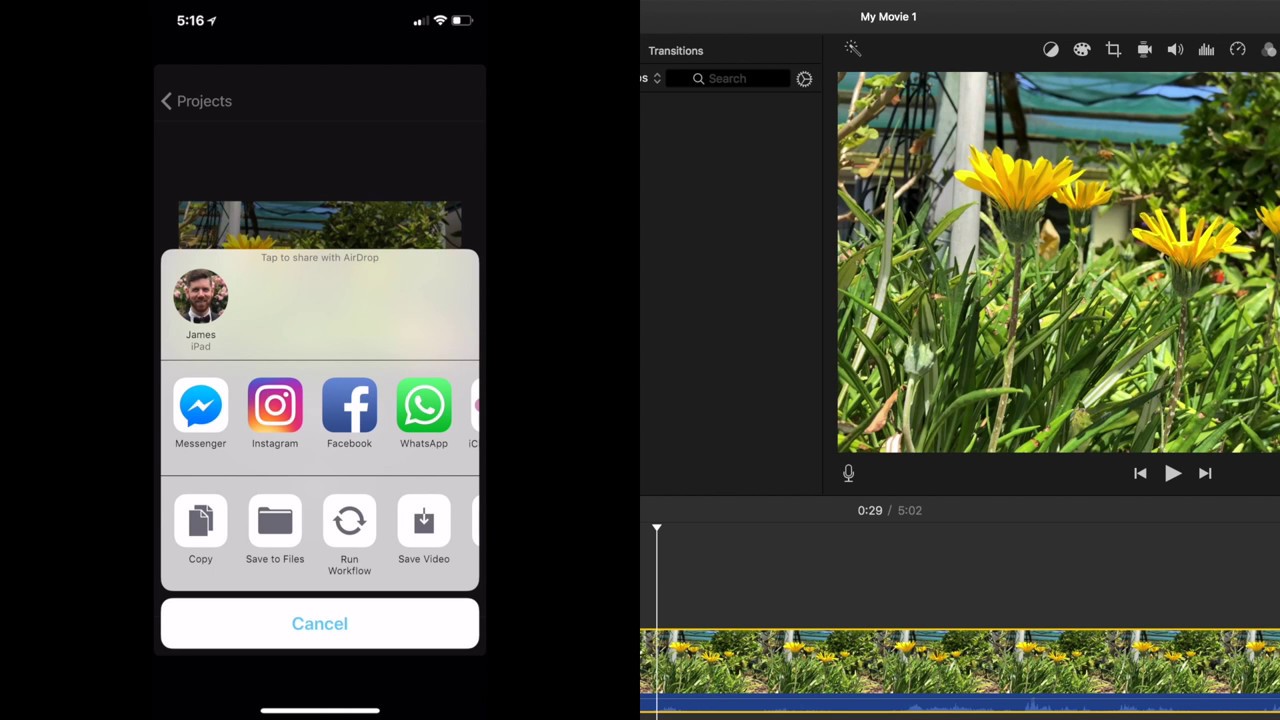Open the clips filter dropdown arrows

pyautogui.click(x=657, y=78)
